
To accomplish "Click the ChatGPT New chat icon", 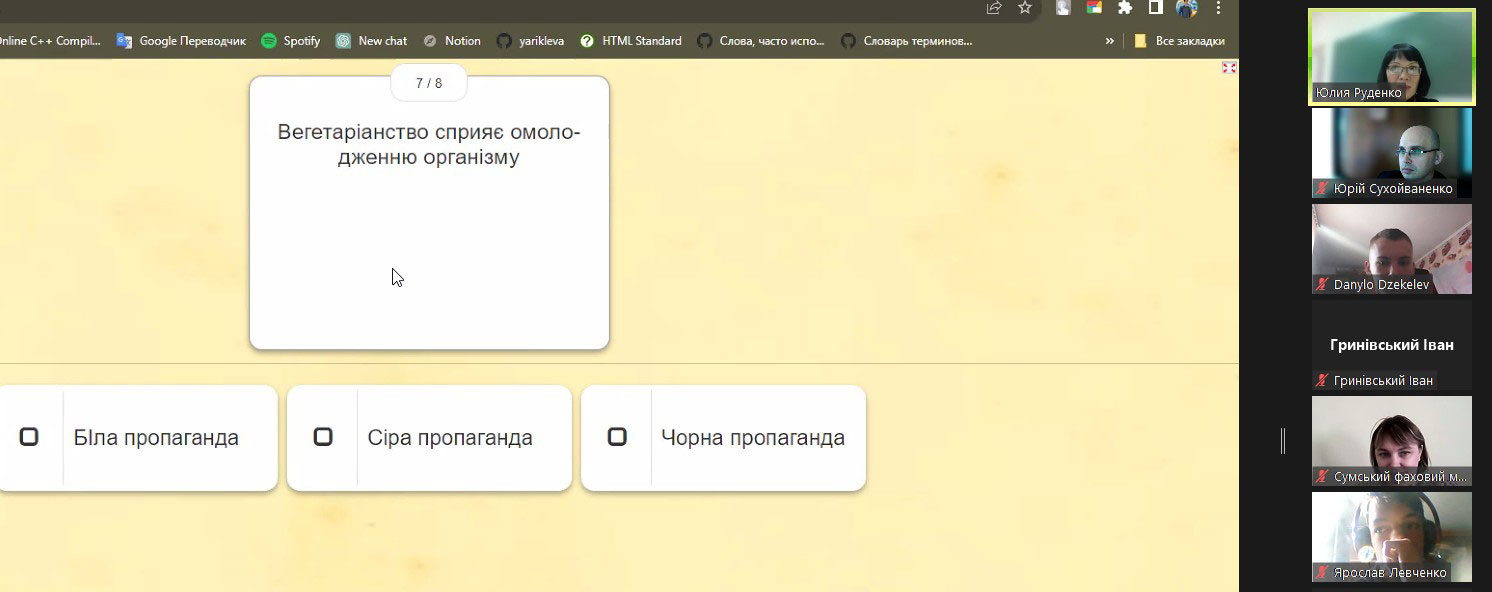I will tap(343, 41).
